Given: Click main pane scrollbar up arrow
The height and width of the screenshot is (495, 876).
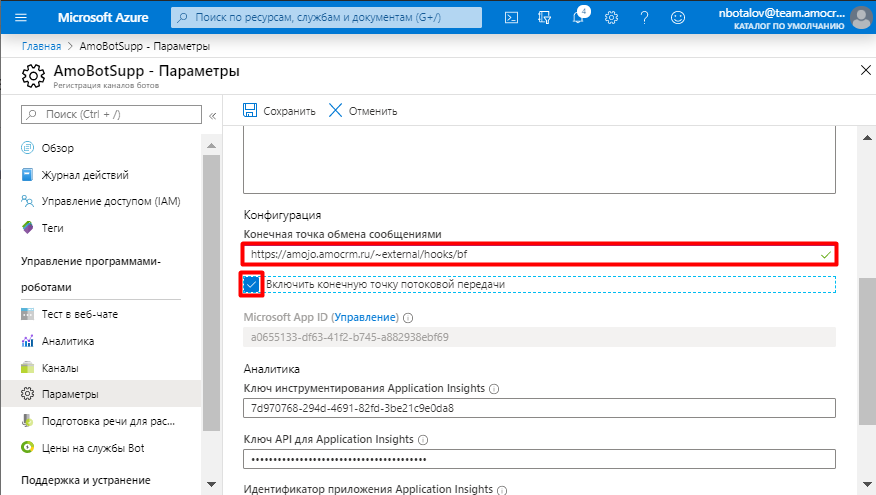Looking at the screenshot, I should (867, 137).
